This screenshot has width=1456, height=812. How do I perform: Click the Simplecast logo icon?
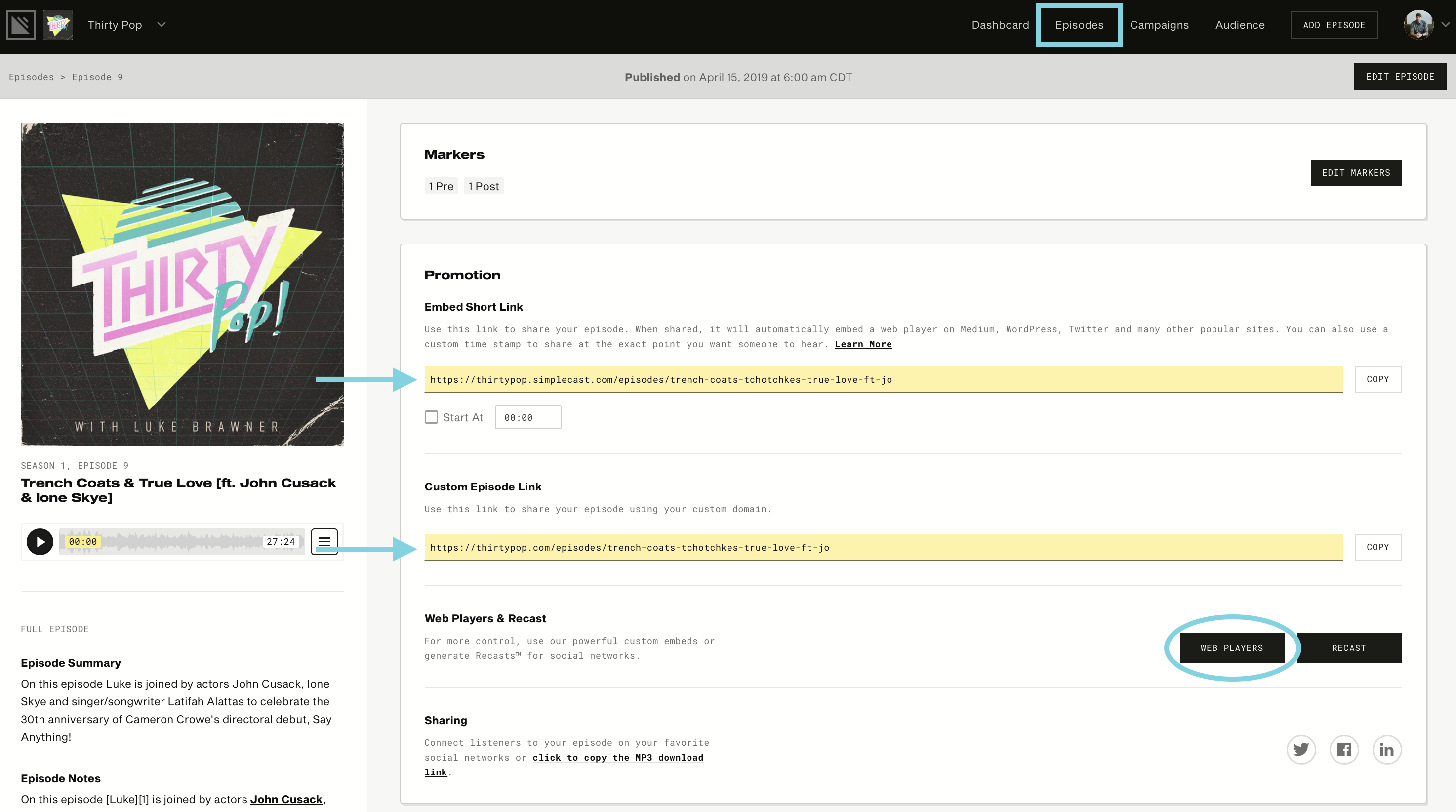pos(21,25)
